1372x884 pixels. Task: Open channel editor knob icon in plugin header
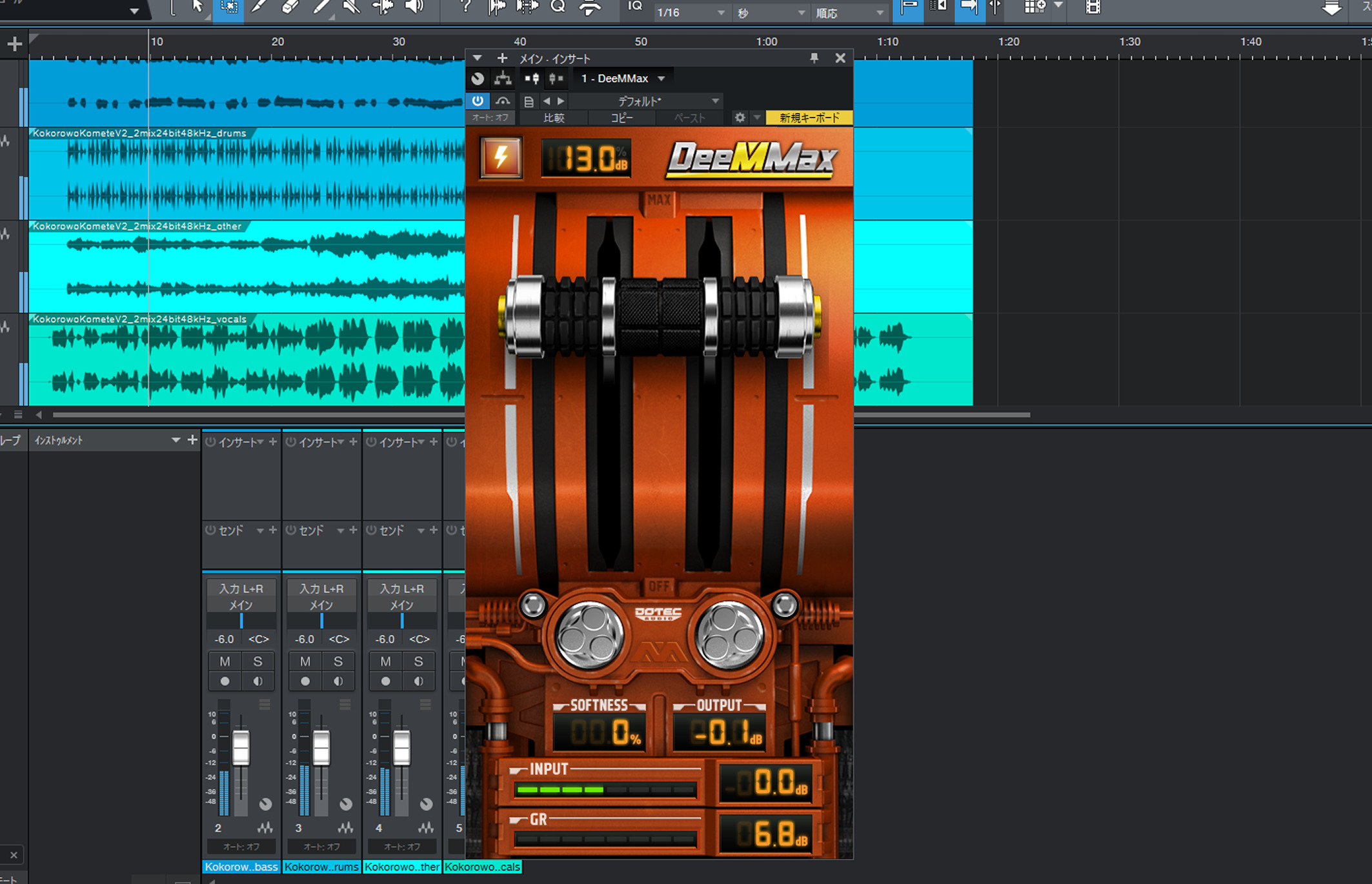click(478, 79)
